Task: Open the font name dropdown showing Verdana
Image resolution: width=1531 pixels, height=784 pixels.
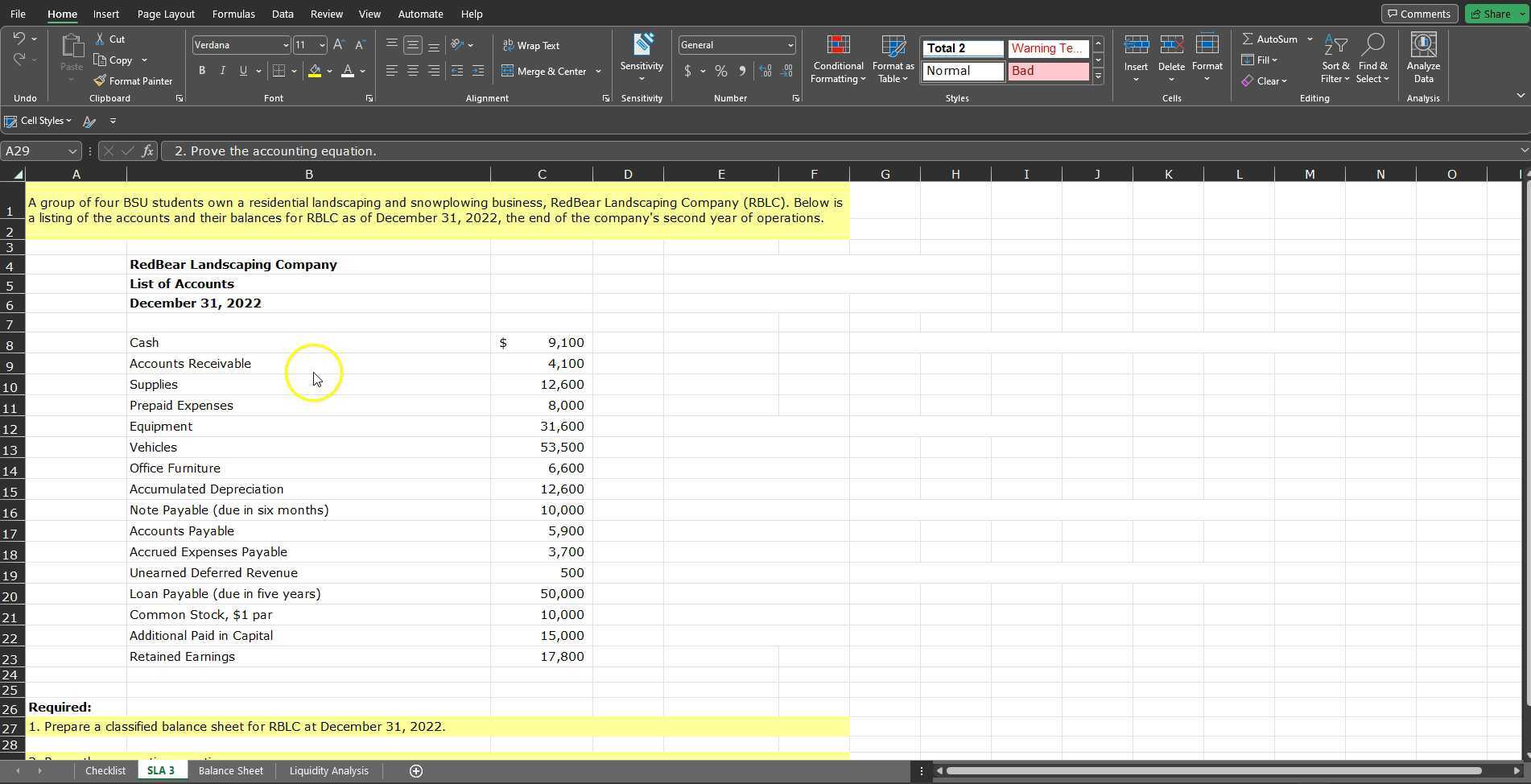Action: click(285, 45)
